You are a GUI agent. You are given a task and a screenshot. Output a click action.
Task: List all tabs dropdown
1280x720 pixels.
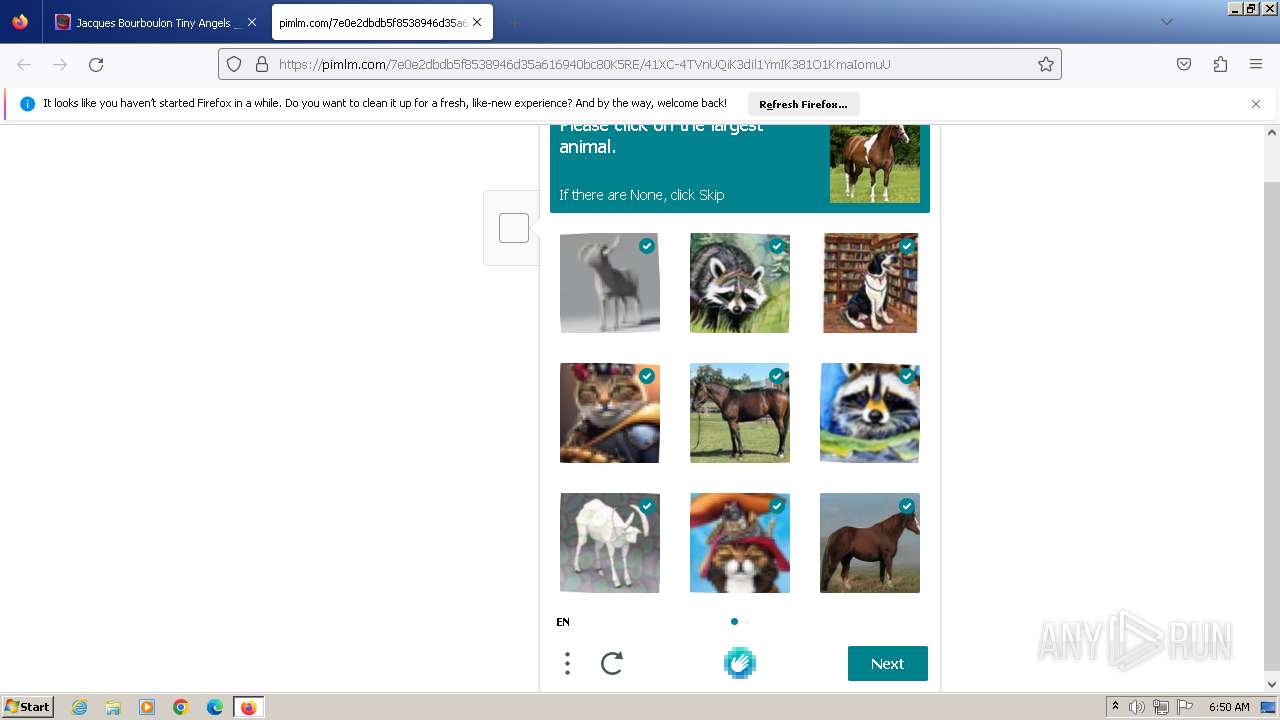coord(1166,22)
